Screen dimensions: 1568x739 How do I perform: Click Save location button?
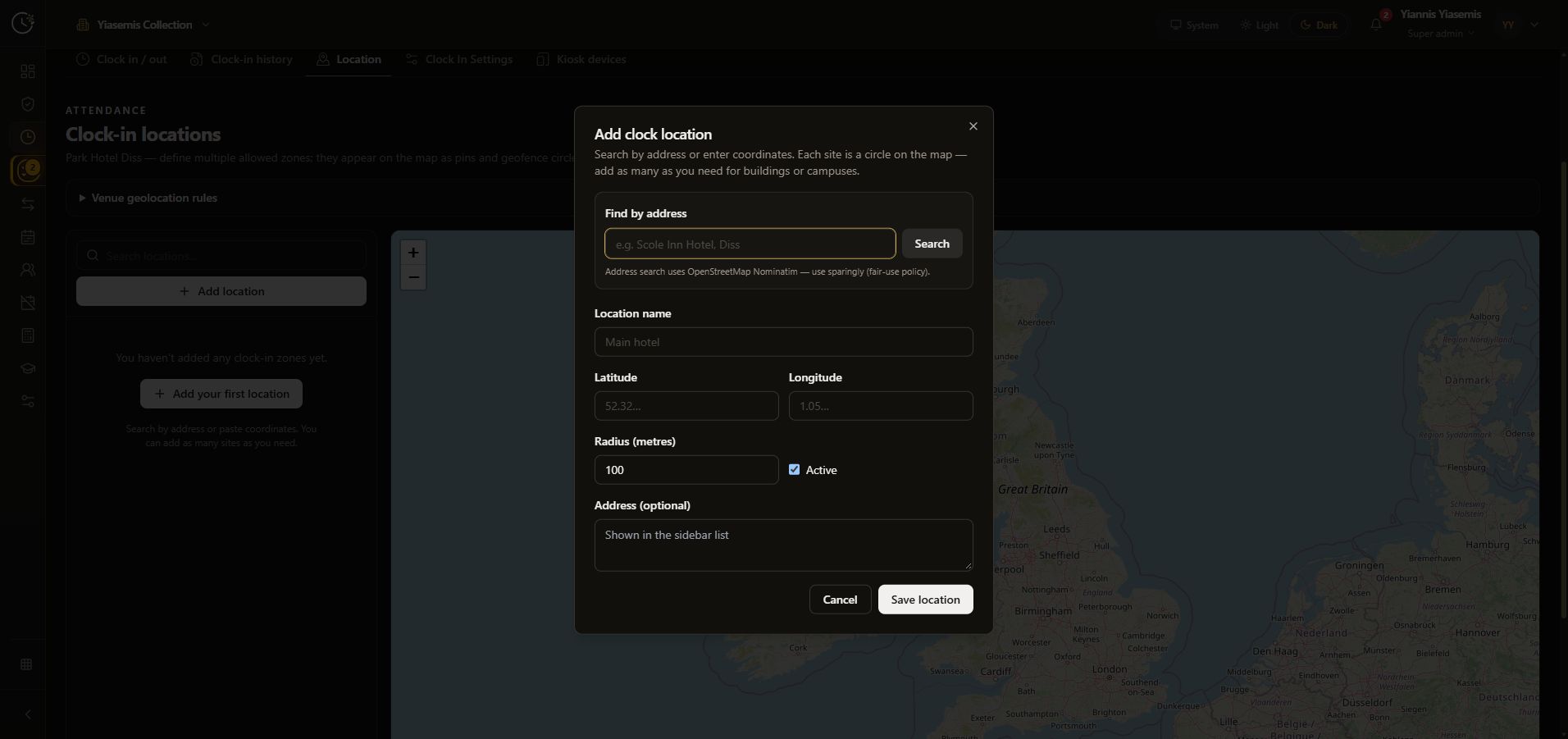coord(925,600)
